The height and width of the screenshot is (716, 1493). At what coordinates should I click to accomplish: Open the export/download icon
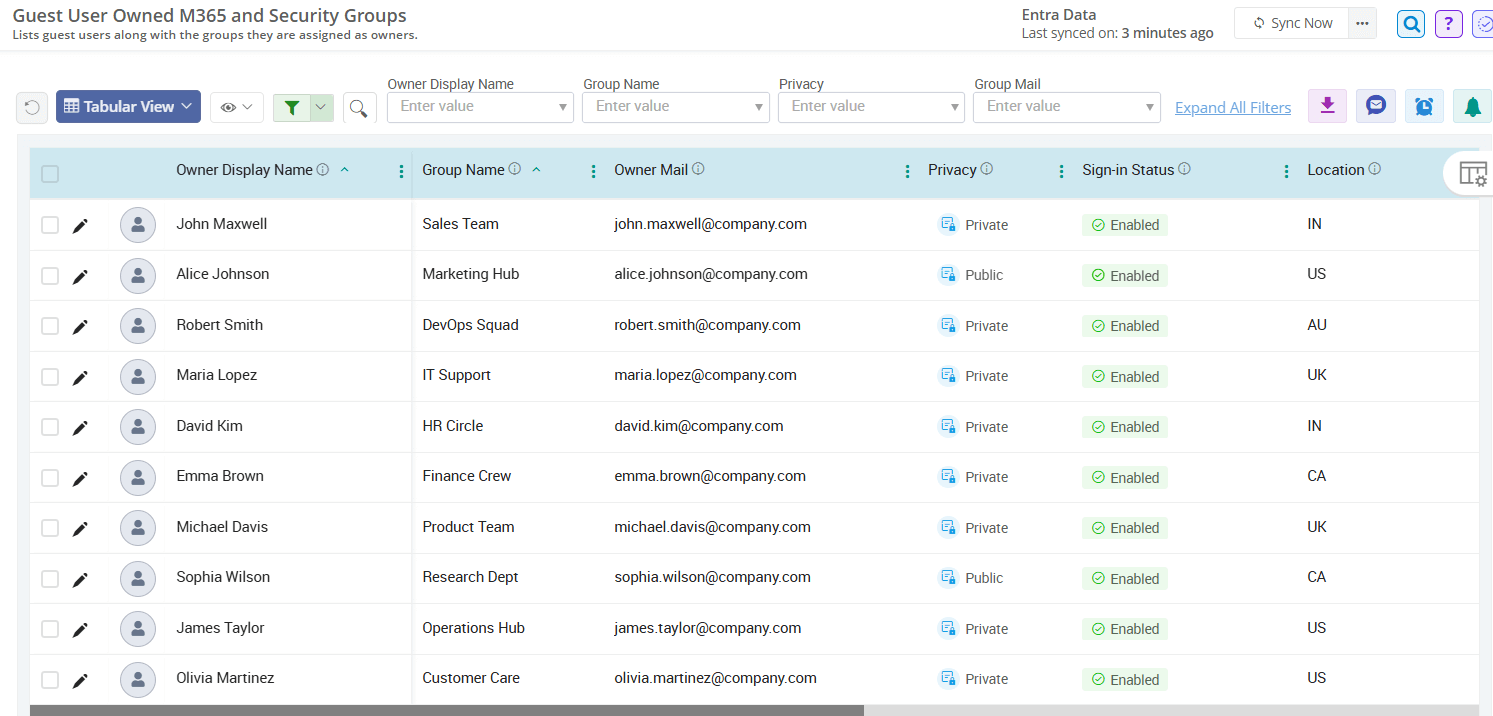(x=1327, y=107)
